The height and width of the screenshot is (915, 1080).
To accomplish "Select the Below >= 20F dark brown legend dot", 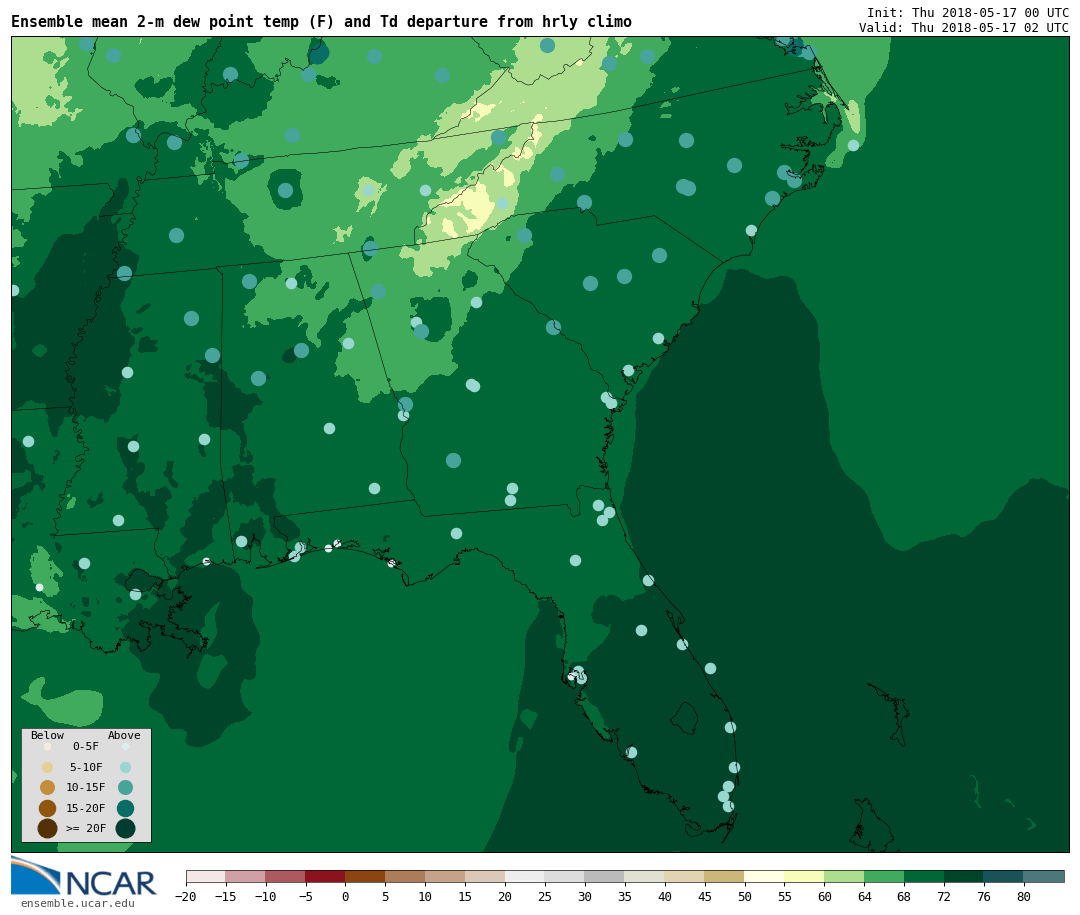I will [48, 828].
